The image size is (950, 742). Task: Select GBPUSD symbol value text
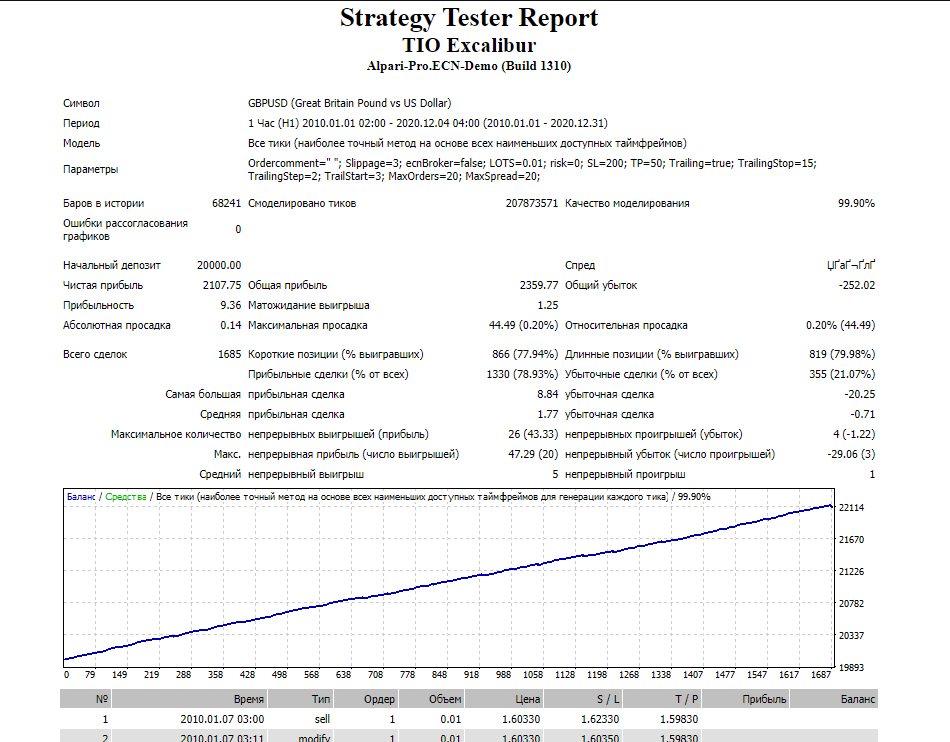pos(350,103)
